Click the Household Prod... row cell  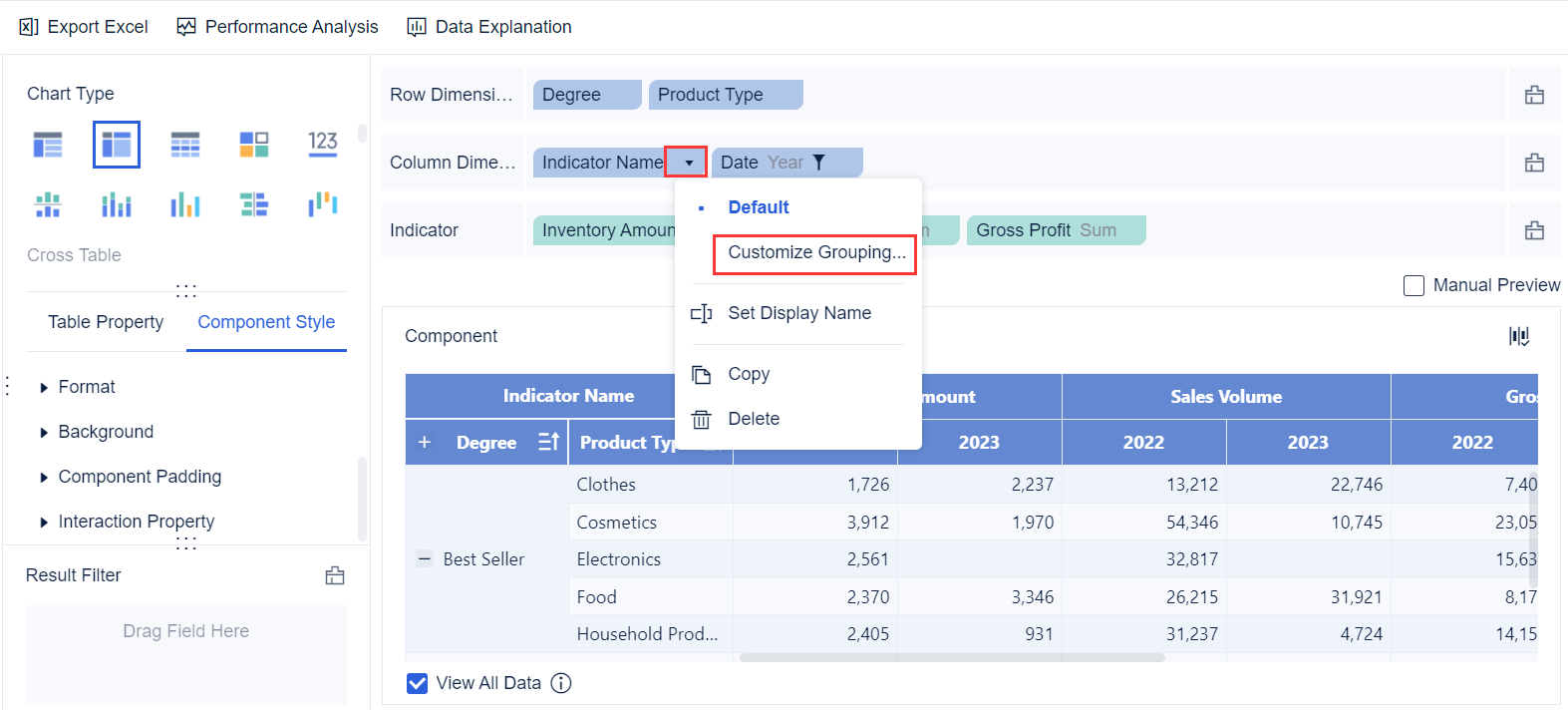pos(651,634)
